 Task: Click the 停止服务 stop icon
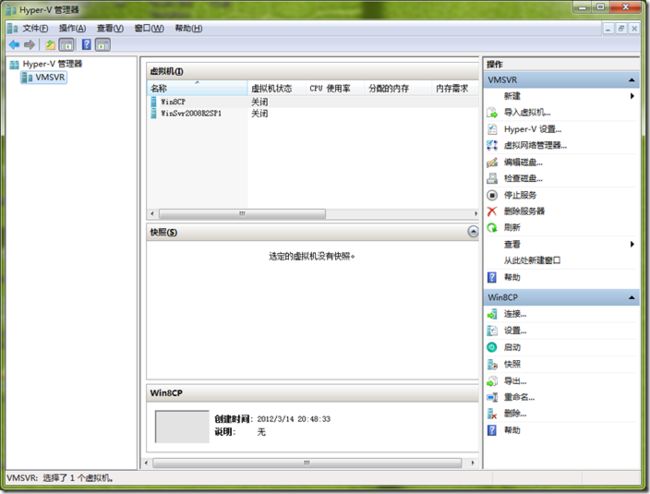492,195
